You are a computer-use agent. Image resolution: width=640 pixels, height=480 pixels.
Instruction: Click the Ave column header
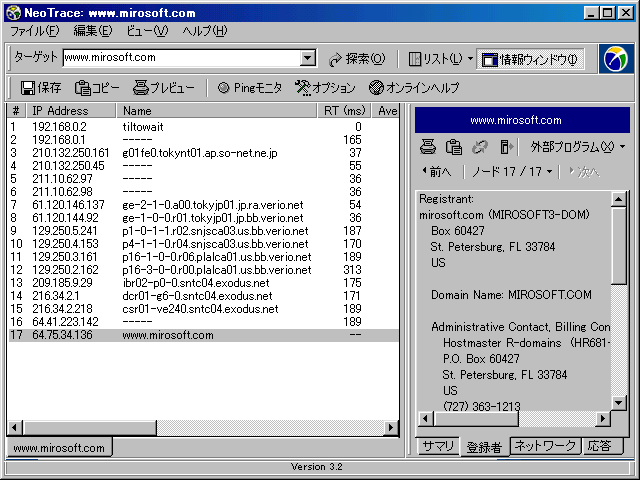(386, 111)
